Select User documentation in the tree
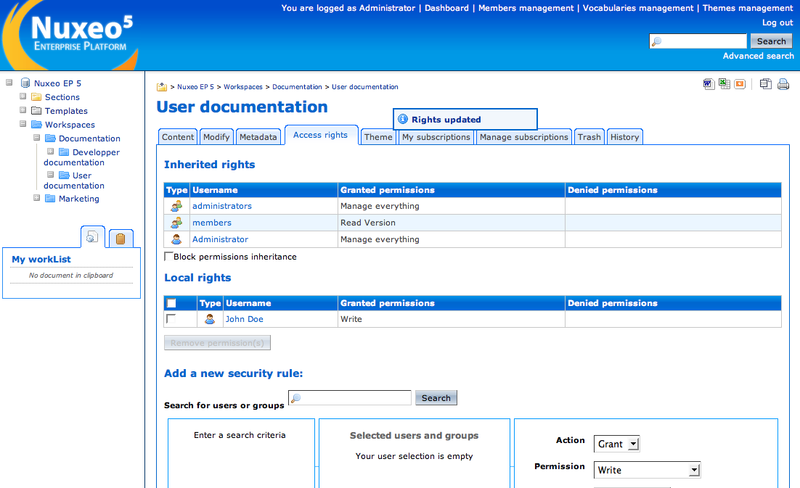This screenshot has height=488, width=800. pyautogui.click(x=74, y=180)
